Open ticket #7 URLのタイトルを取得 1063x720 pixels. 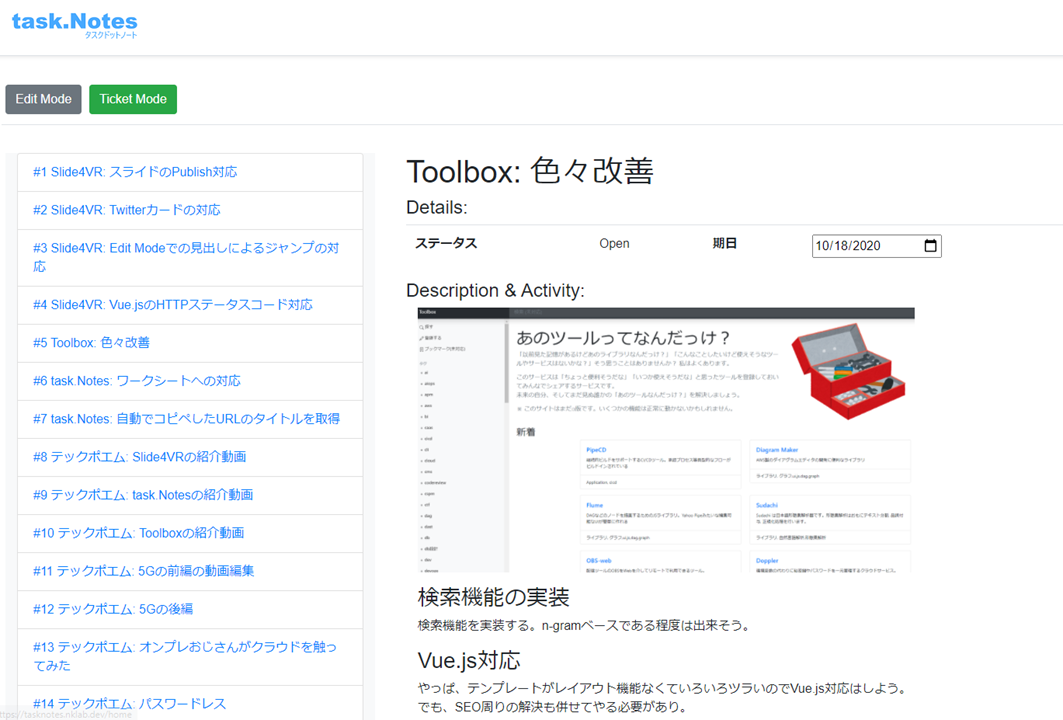[x=190, y=419]
